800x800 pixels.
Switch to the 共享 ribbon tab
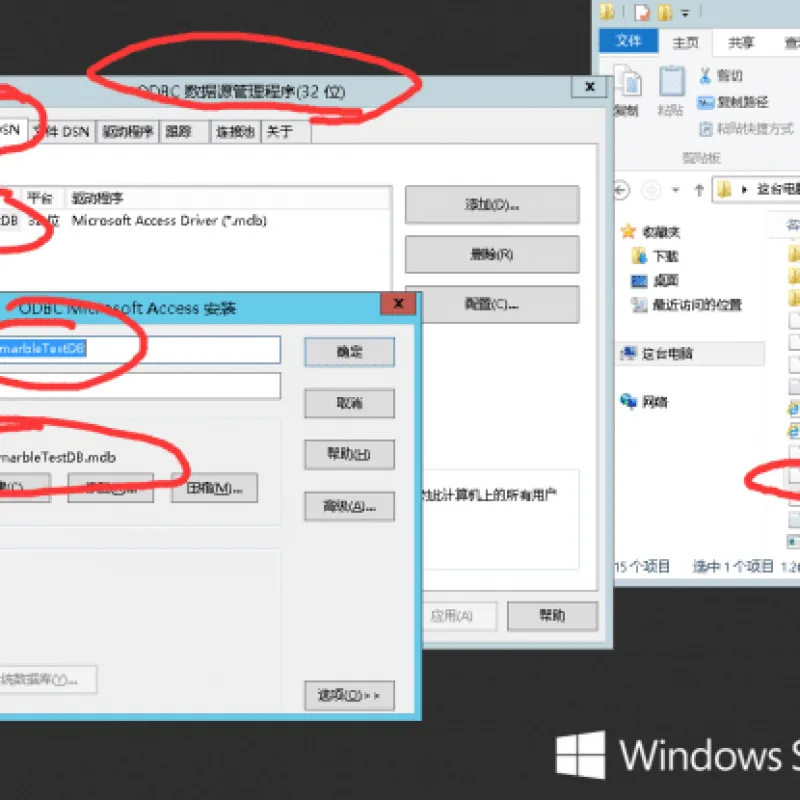click(x=741, y=42)
